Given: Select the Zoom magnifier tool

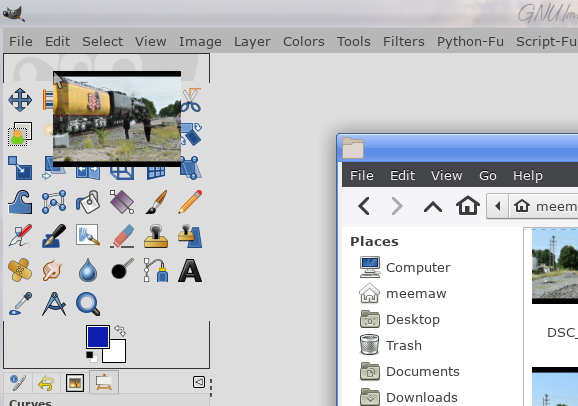Looking at the screenshot, I should coord(88,304).
